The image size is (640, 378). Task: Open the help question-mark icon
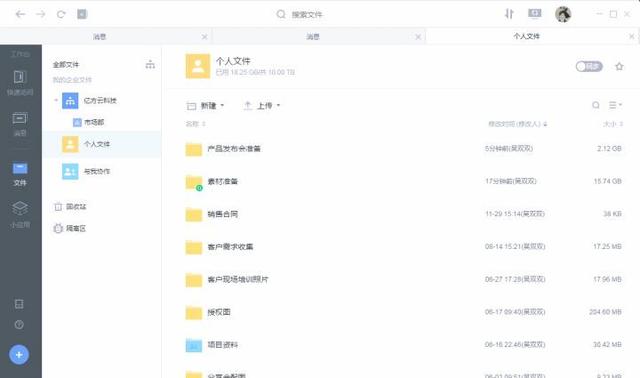click(x=19, y=325)
